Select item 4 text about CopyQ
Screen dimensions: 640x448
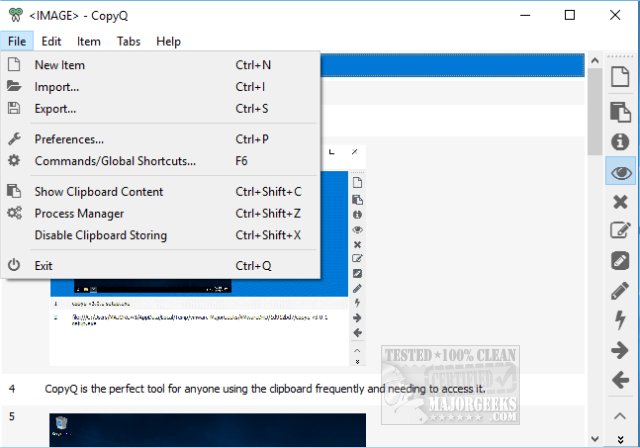tap(265, 389)
